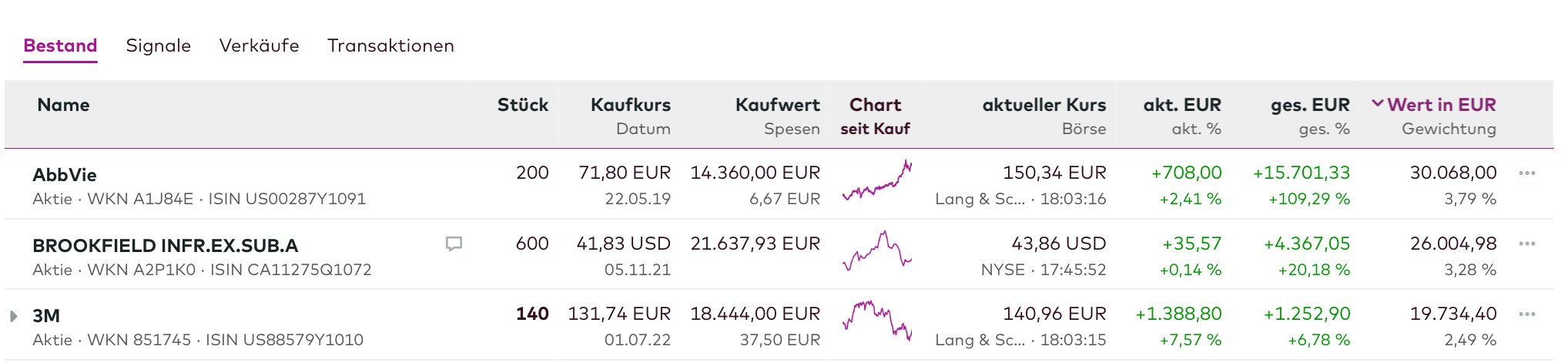Sort by Stück column header
Image resolution: width=1568 pixels, height=363 pixels.
522,105
